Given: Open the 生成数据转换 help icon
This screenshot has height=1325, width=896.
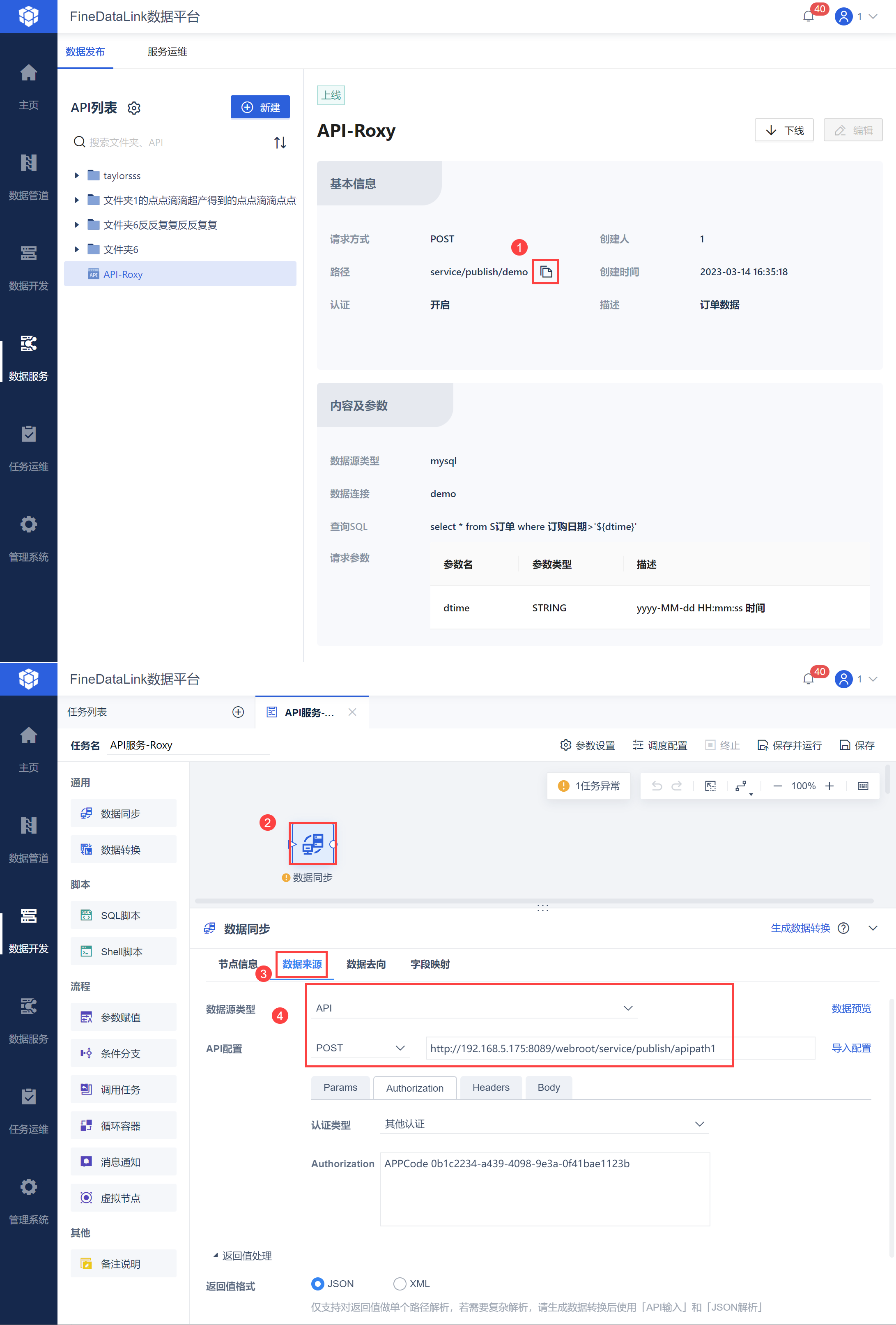Looking at the screenshot, I should click(843, 928).
